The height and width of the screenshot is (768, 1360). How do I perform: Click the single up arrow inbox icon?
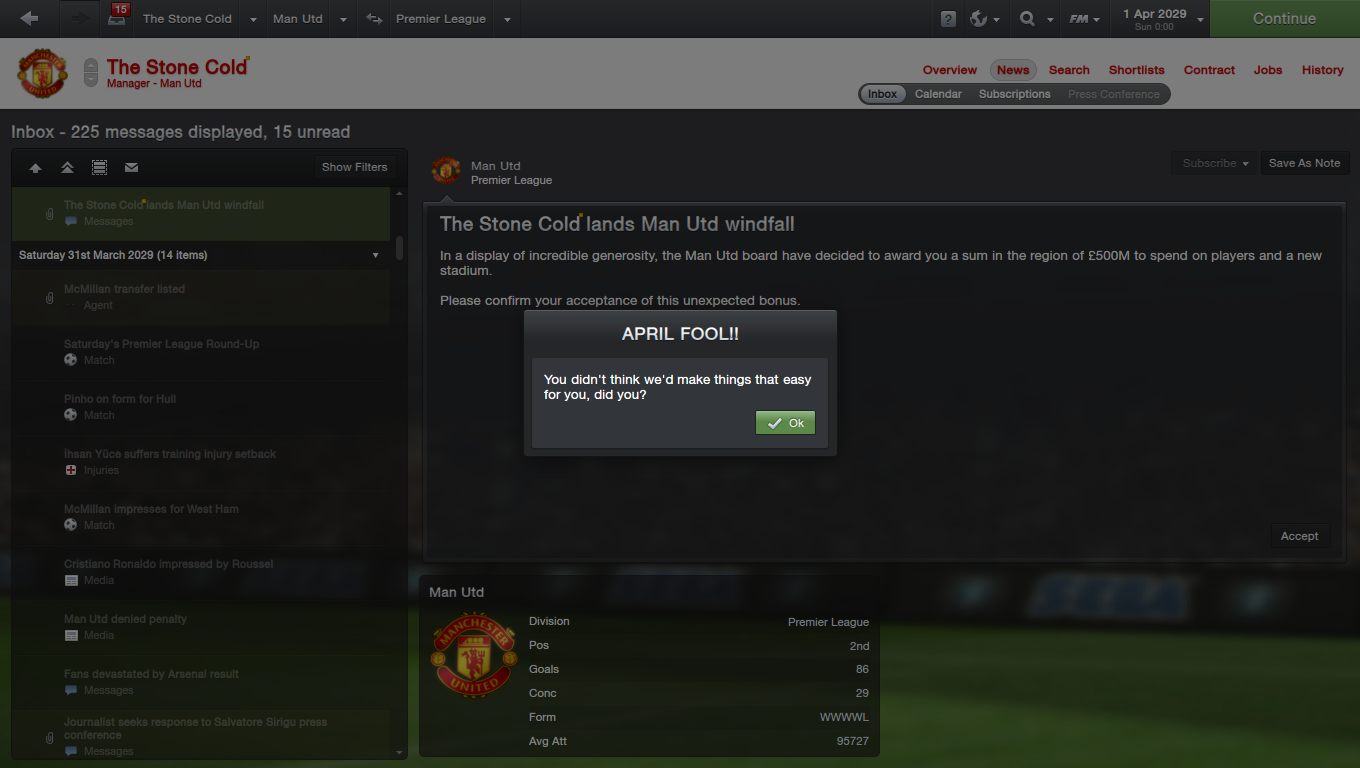[x=35, y=168]
